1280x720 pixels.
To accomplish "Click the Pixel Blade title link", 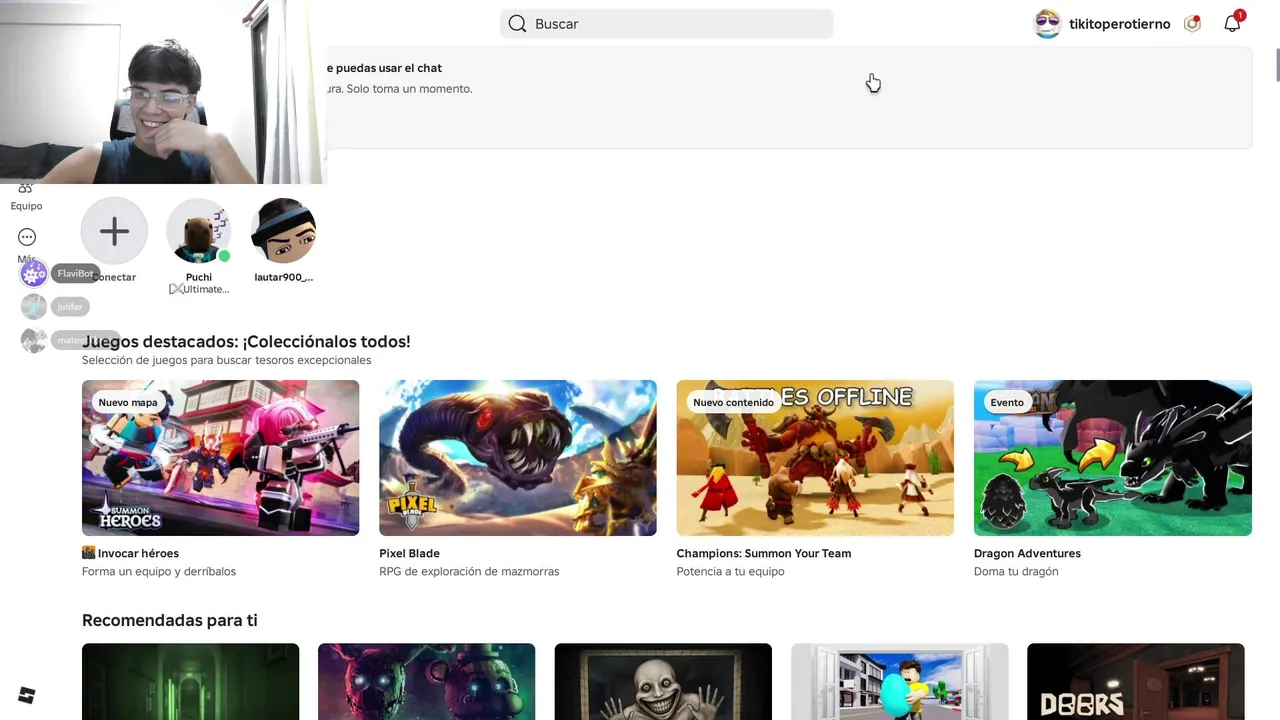I will (409, 553).
